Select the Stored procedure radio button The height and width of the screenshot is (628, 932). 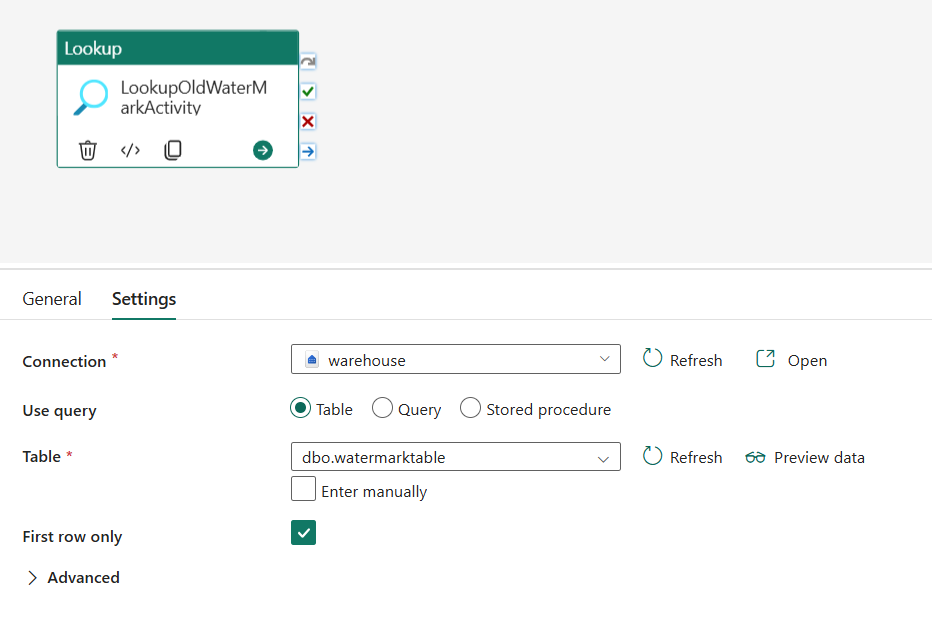[470, 408]
